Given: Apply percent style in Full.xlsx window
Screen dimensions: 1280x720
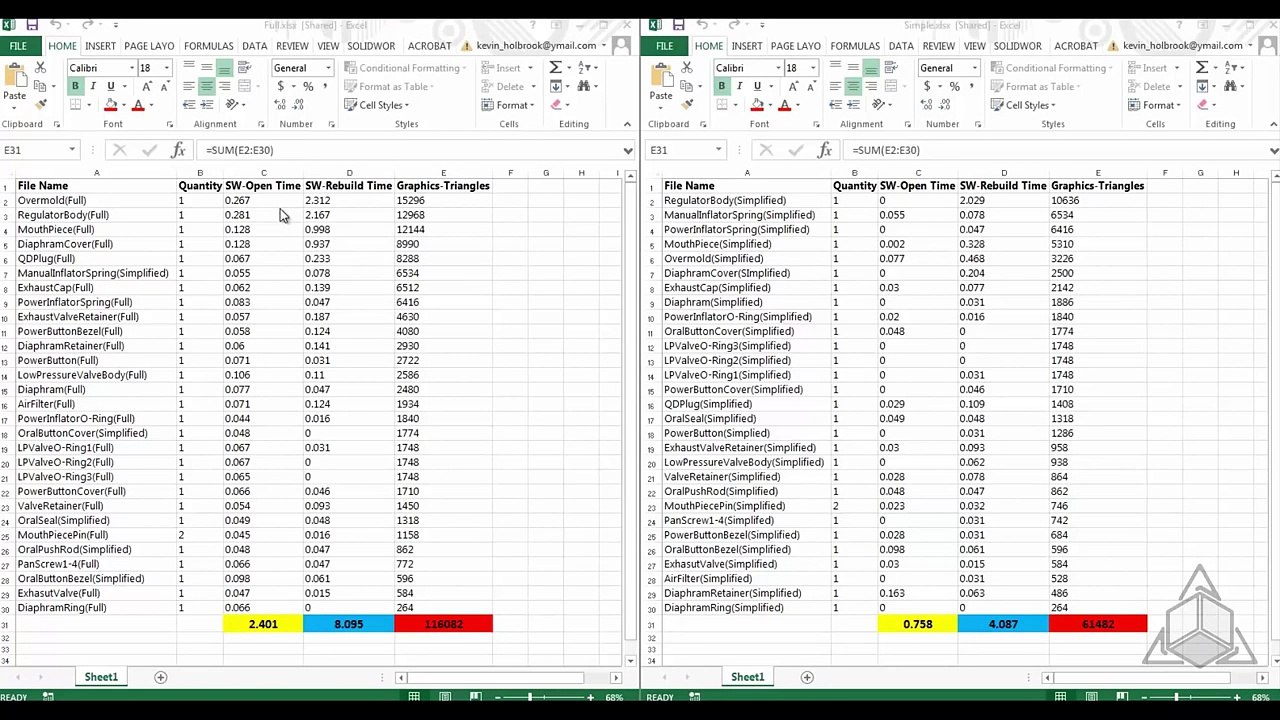Looking at the screenshot, I should tap(308, 87).
